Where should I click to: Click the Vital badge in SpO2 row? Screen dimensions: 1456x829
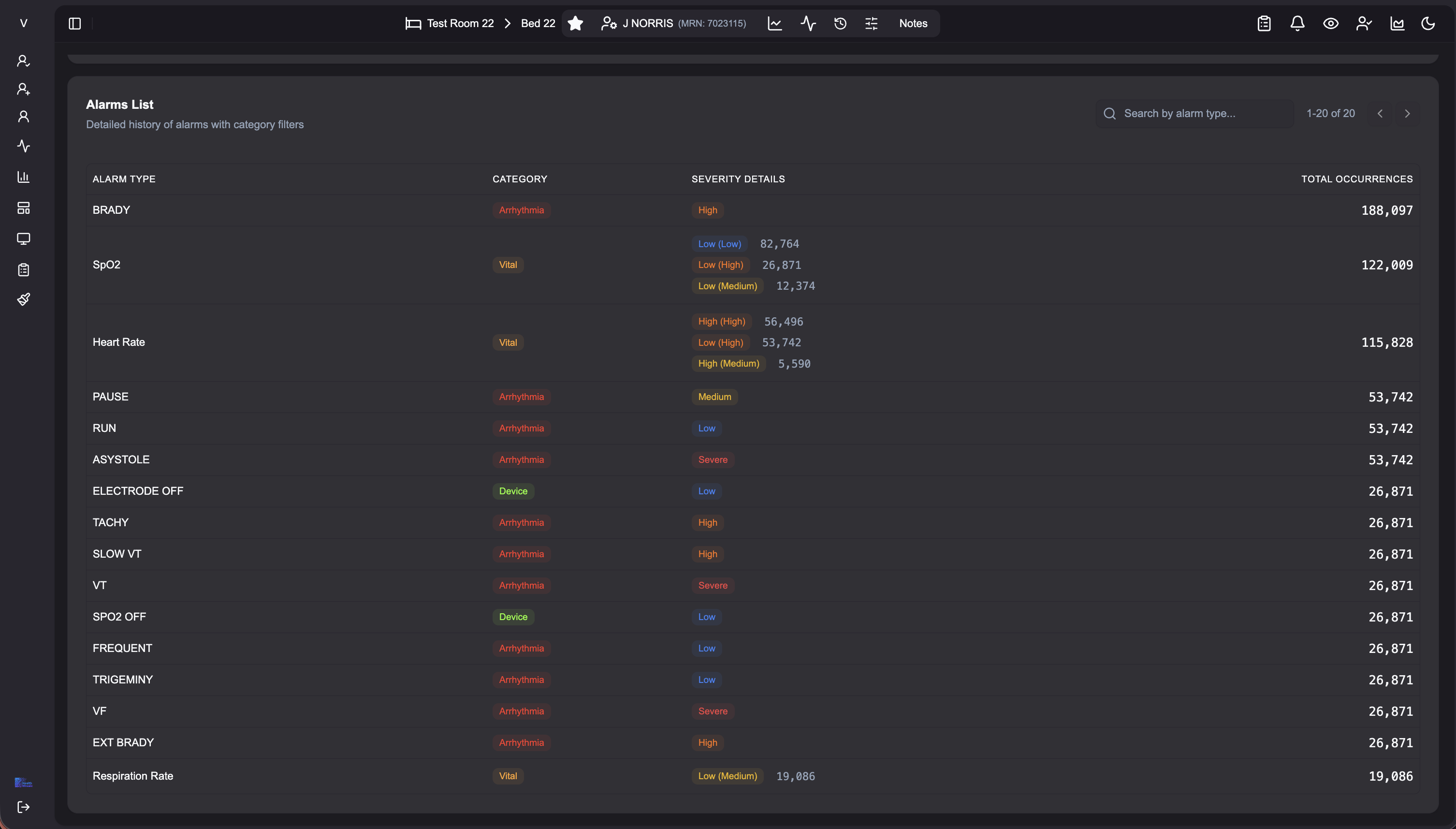(508, 265)
